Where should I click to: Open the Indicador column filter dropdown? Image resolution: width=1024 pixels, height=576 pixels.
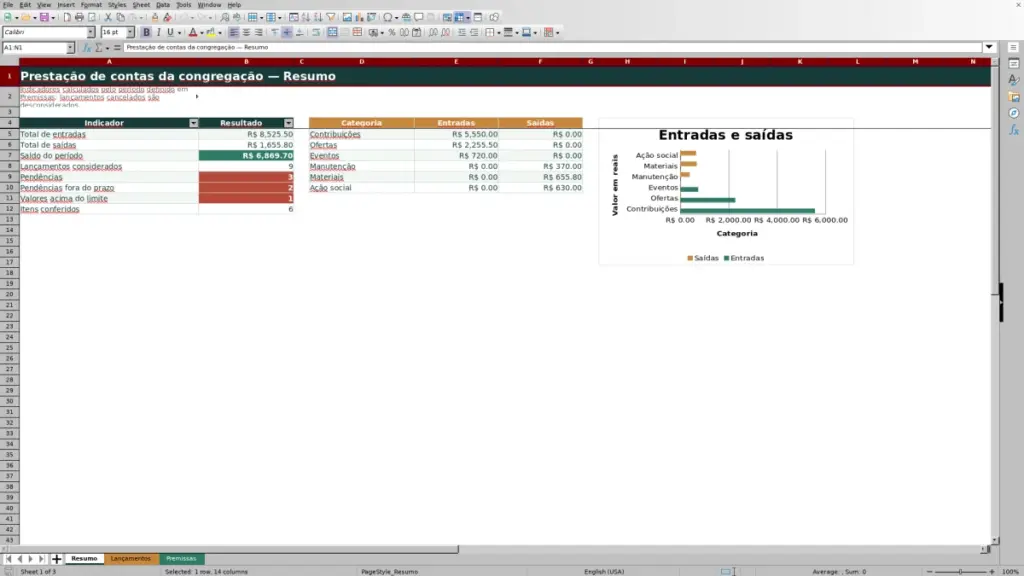pyautogui.click(x=193, y=123)
